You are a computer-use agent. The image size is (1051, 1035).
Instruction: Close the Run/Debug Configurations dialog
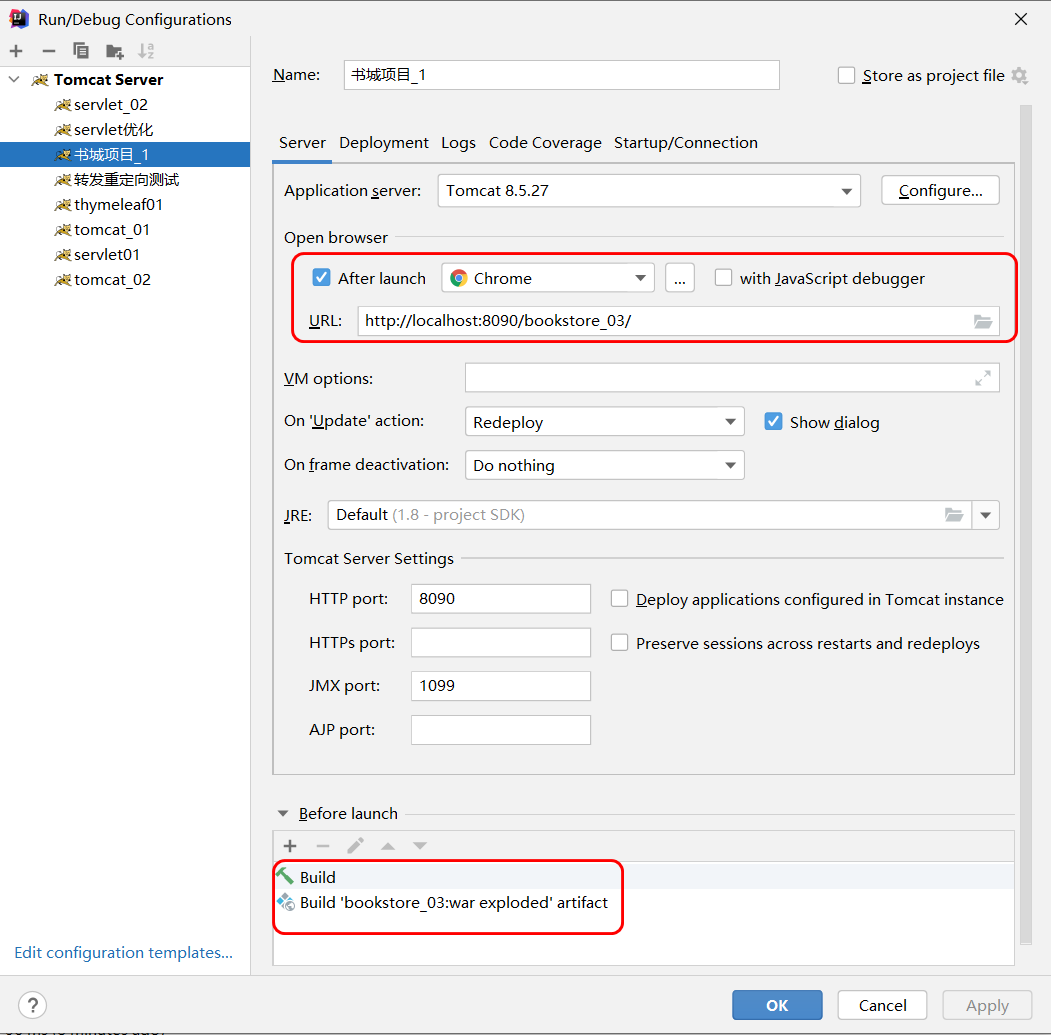[1021, 19]
